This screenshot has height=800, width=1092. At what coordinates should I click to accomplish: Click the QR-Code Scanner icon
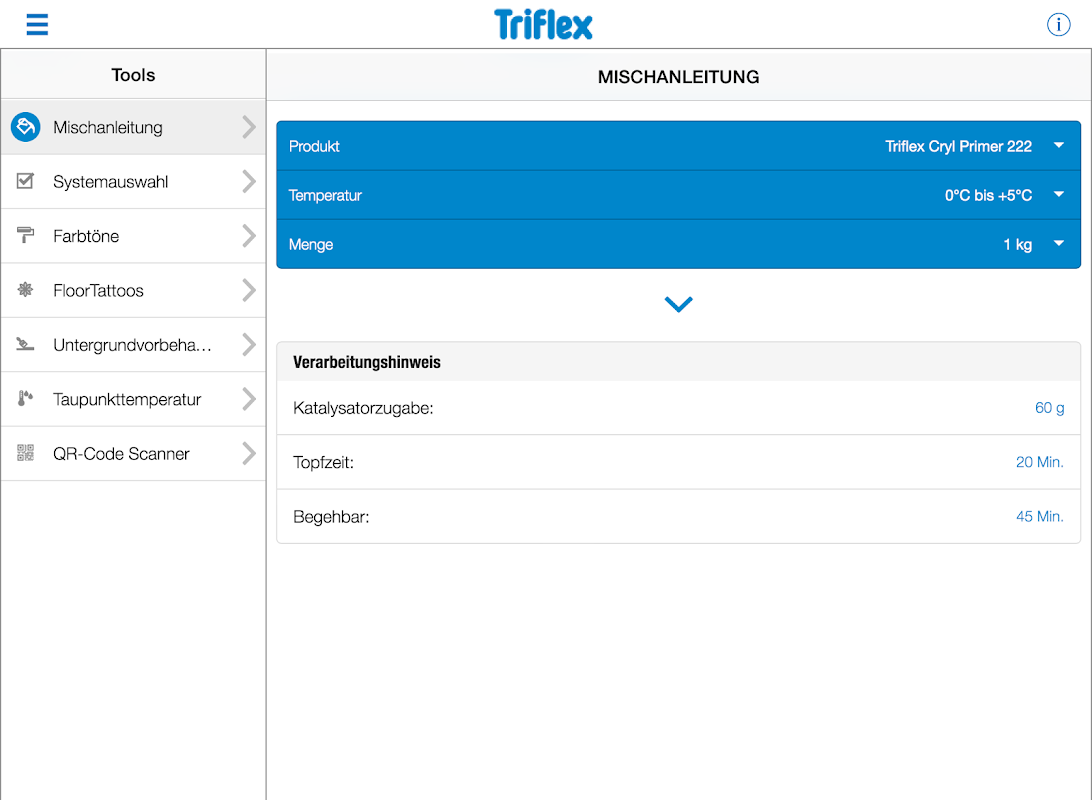(25, 453)
